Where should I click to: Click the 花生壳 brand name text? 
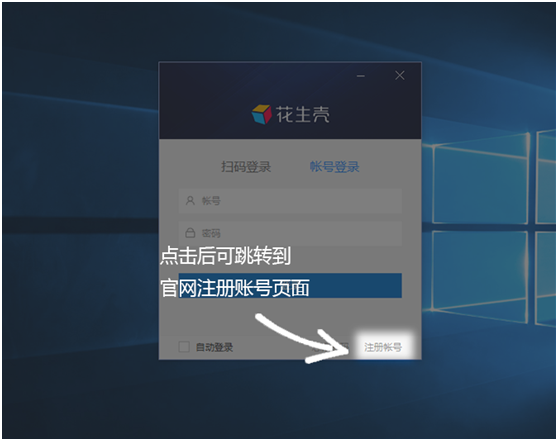click(303, 115)
